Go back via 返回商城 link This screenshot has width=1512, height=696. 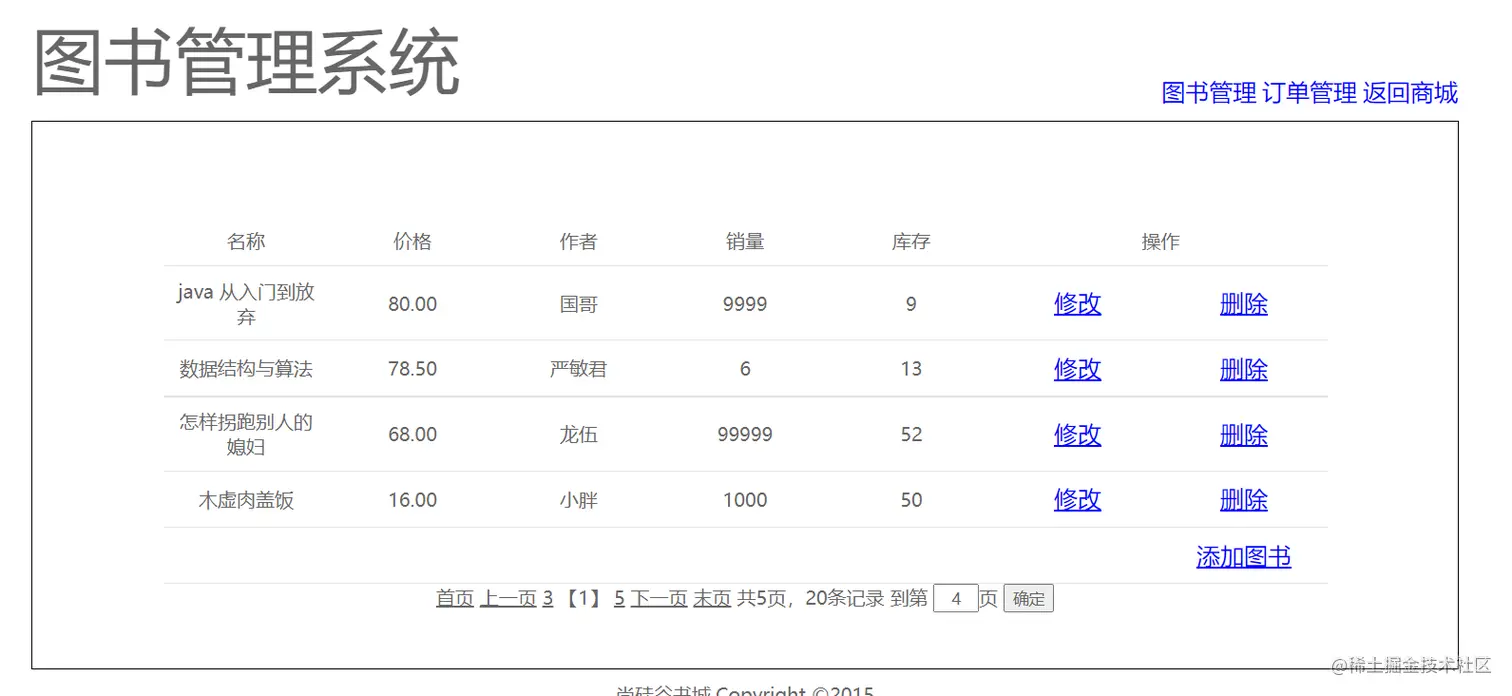(1410, 93)
